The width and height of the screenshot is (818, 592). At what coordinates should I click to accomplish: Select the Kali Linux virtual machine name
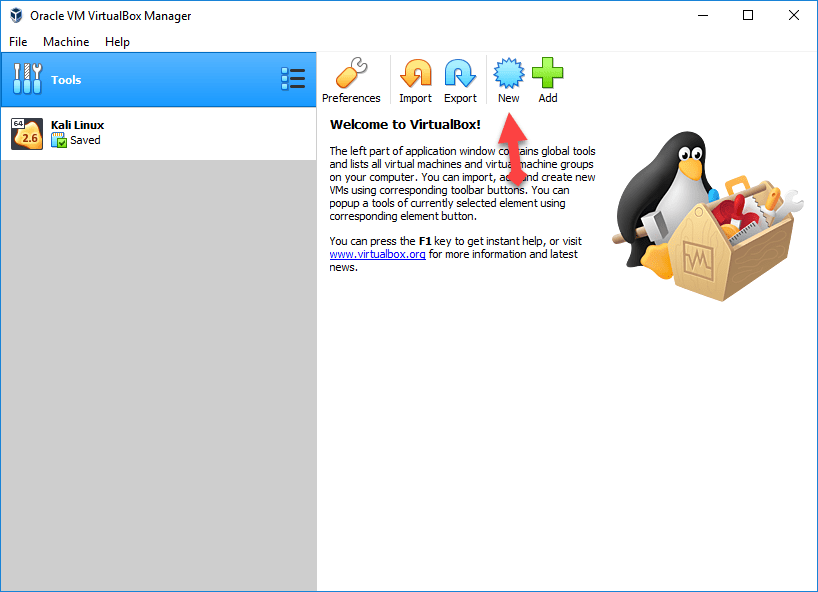(x=77, y=125)
